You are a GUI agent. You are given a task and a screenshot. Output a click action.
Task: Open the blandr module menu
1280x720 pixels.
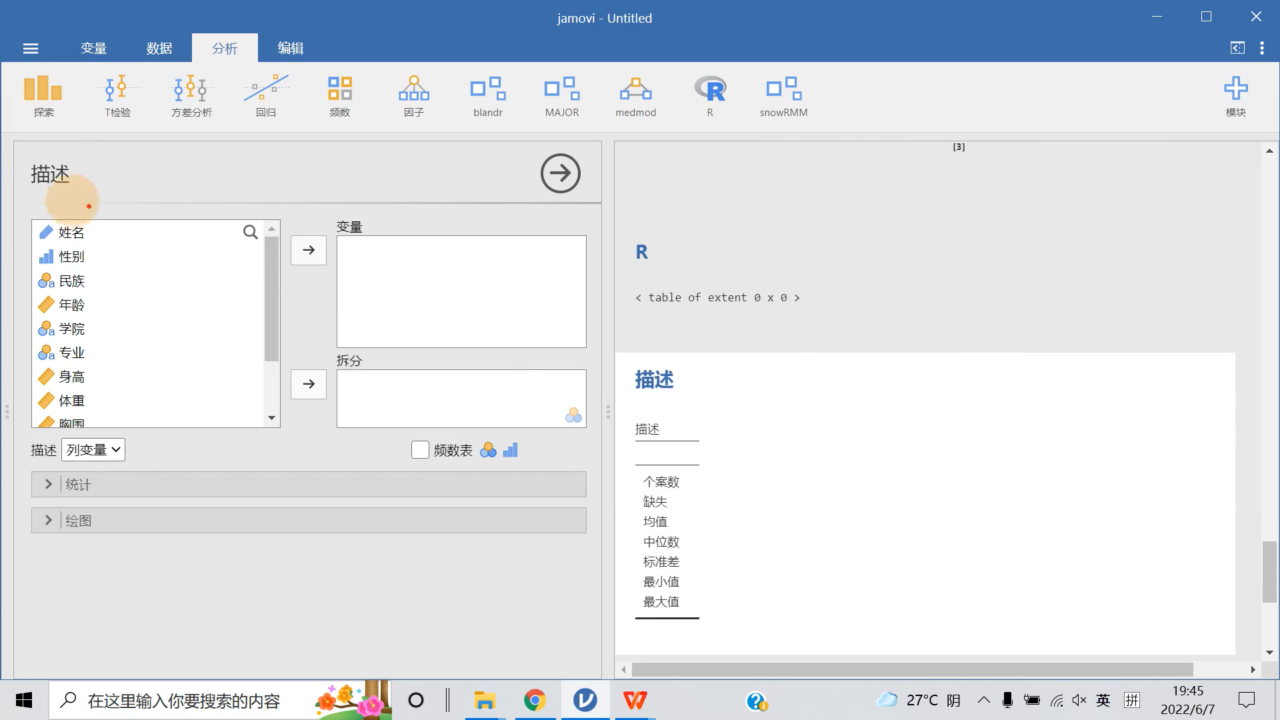[x=488, y=96]
